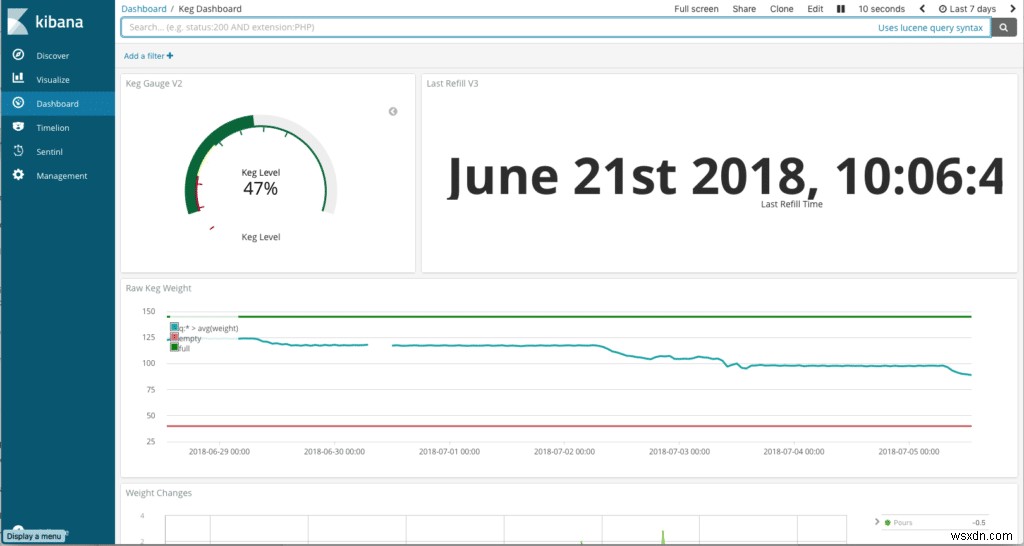Click Full screen in top menu
The height and width of the screenshot is (546, 1024).
pyautogui.click(x=696, y=9)
